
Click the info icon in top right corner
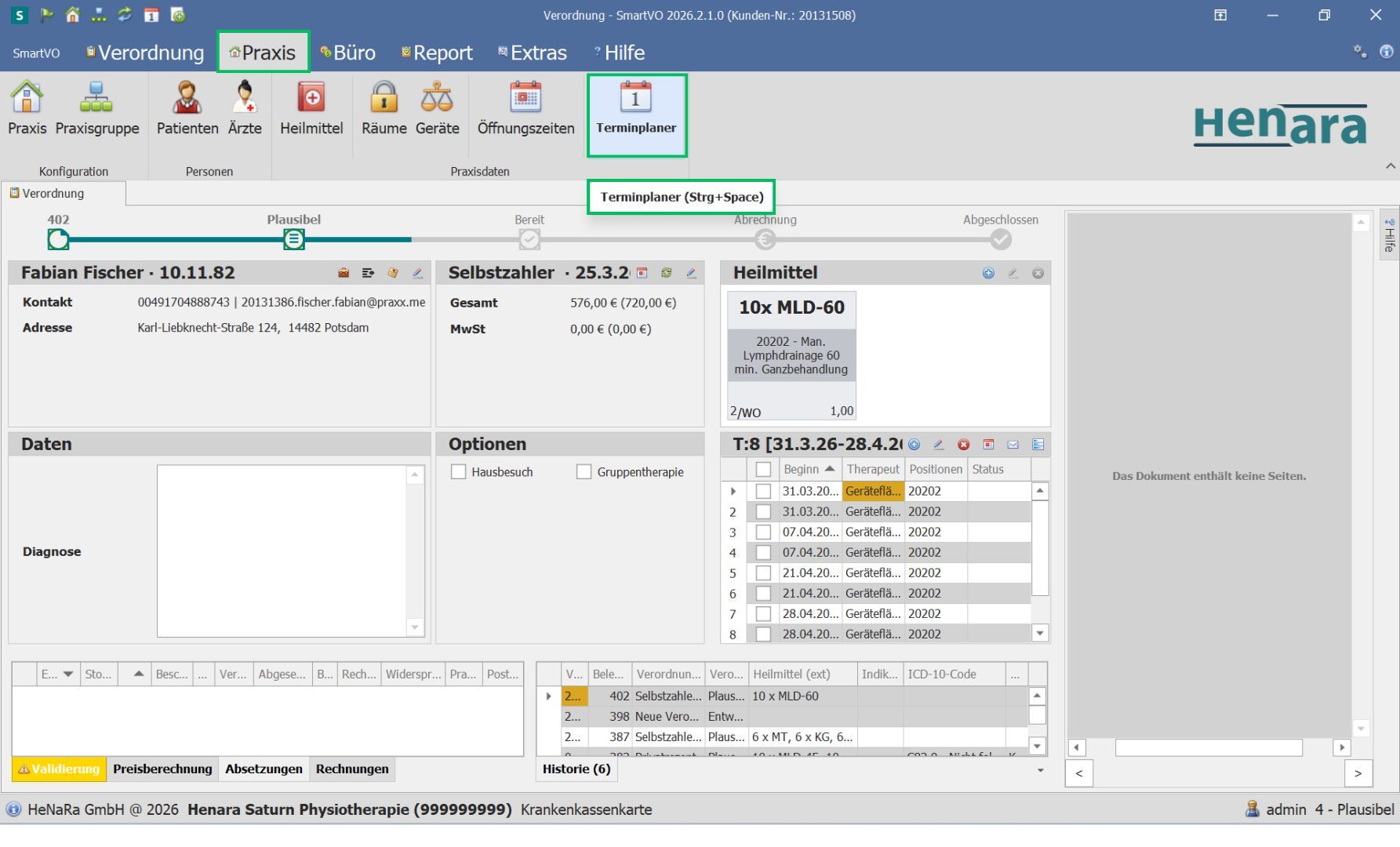tap(1387, 52)
